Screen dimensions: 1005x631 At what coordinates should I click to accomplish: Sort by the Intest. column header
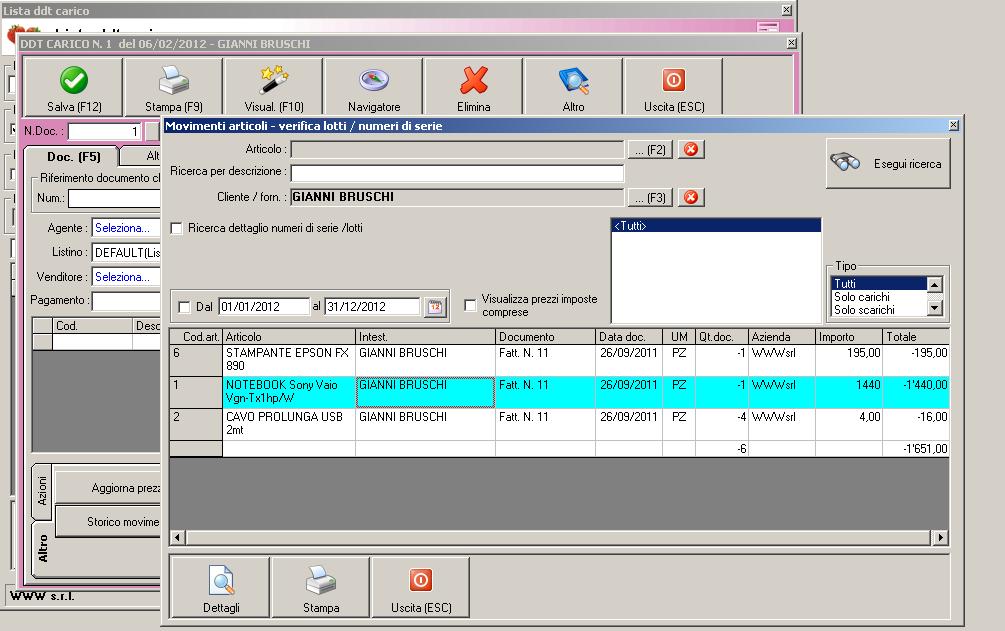click(x=425, y=337)
